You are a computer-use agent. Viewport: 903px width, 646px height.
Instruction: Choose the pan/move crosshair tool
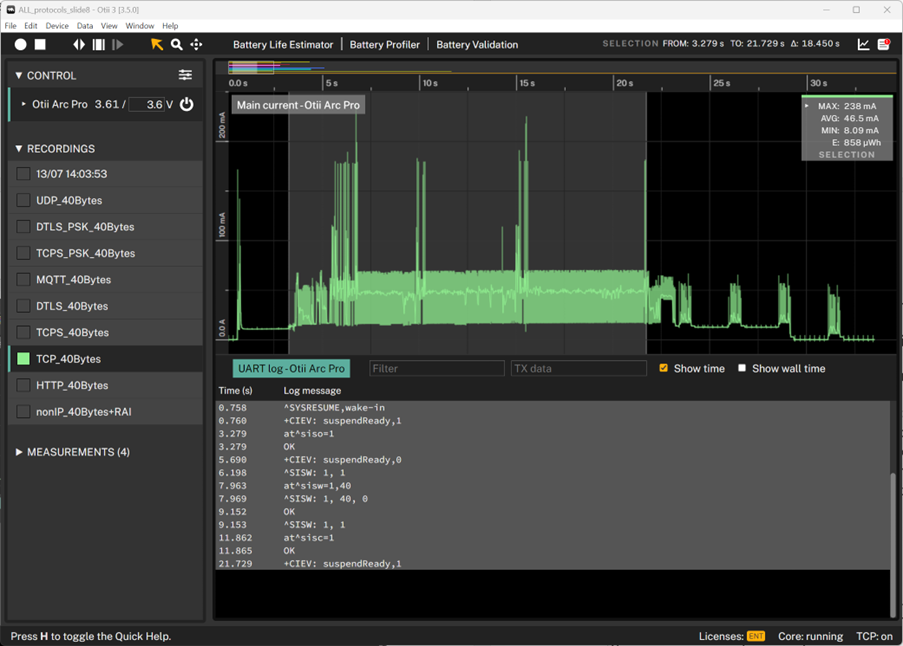(x=196, y=44)
